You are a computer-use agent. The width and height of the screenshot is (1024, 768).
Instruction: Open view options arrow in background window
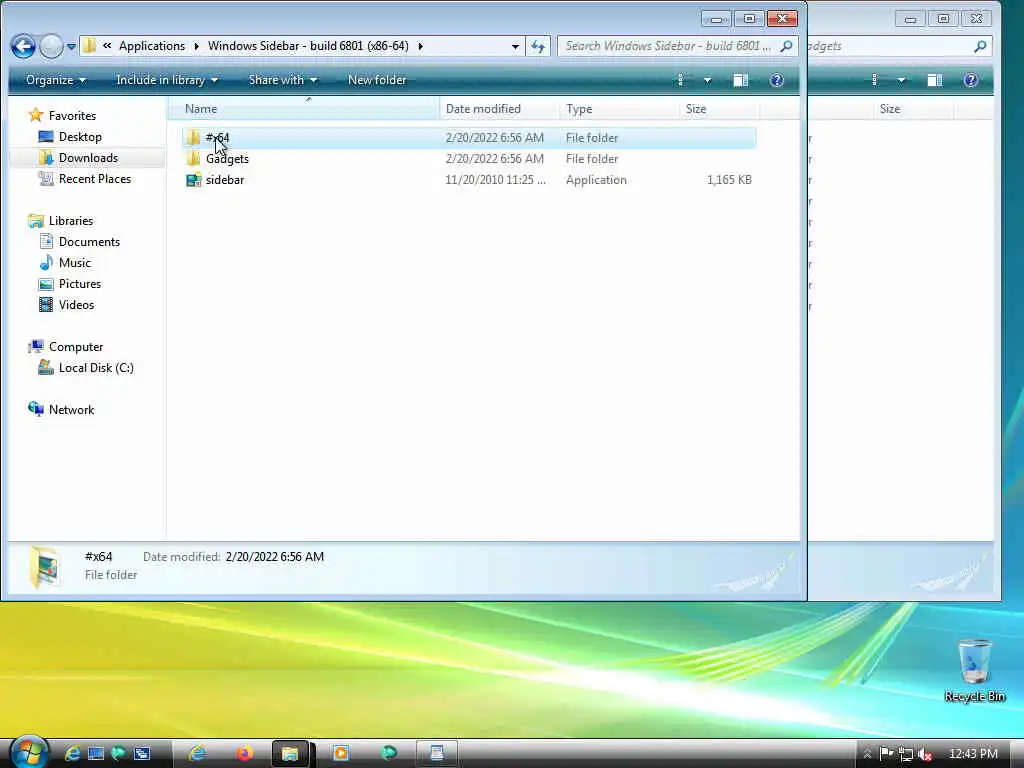[901, 80]
